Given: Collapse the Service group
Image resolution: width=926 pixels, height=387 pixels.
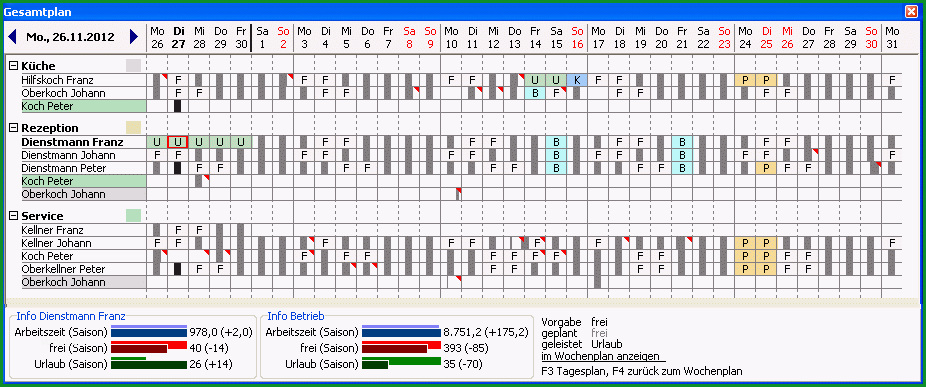Looking at the screenshot, I should [x=14, y=216].
